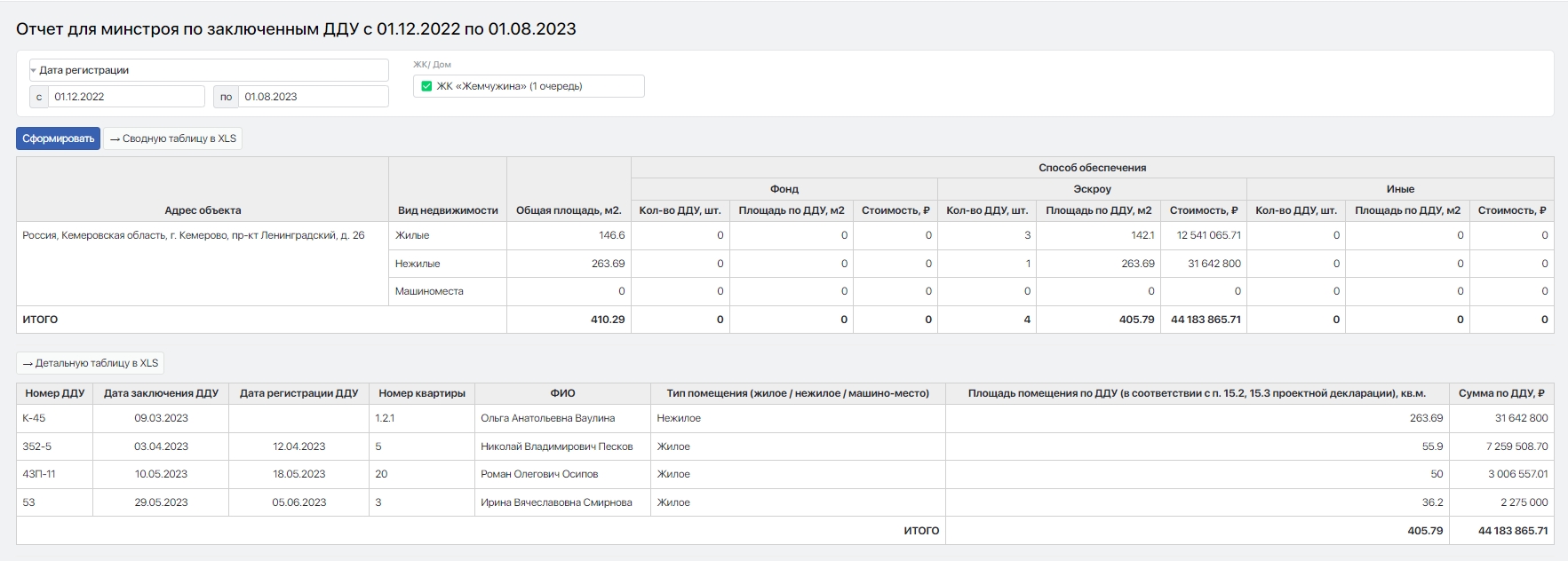Click the Дата заключения ДДУ column header
1568x561 pixels.
pos(161,393)
